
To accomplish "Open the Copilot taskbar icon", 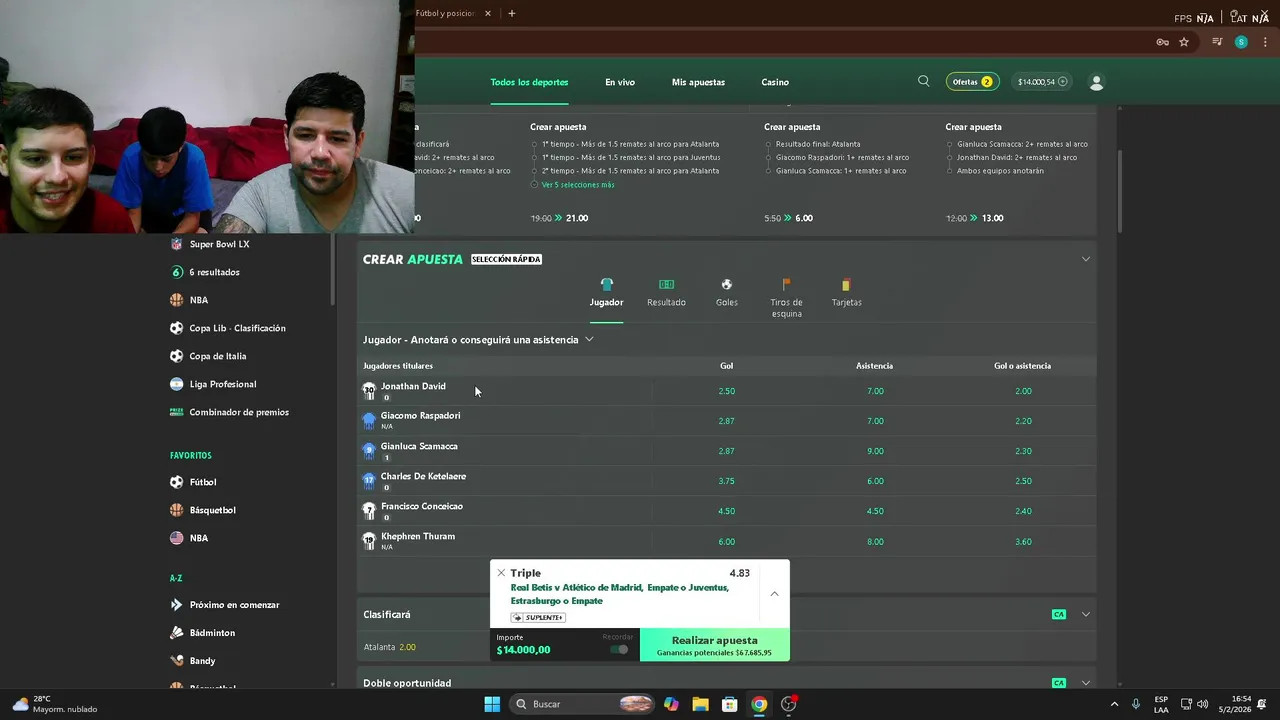I will pos(671,704).
